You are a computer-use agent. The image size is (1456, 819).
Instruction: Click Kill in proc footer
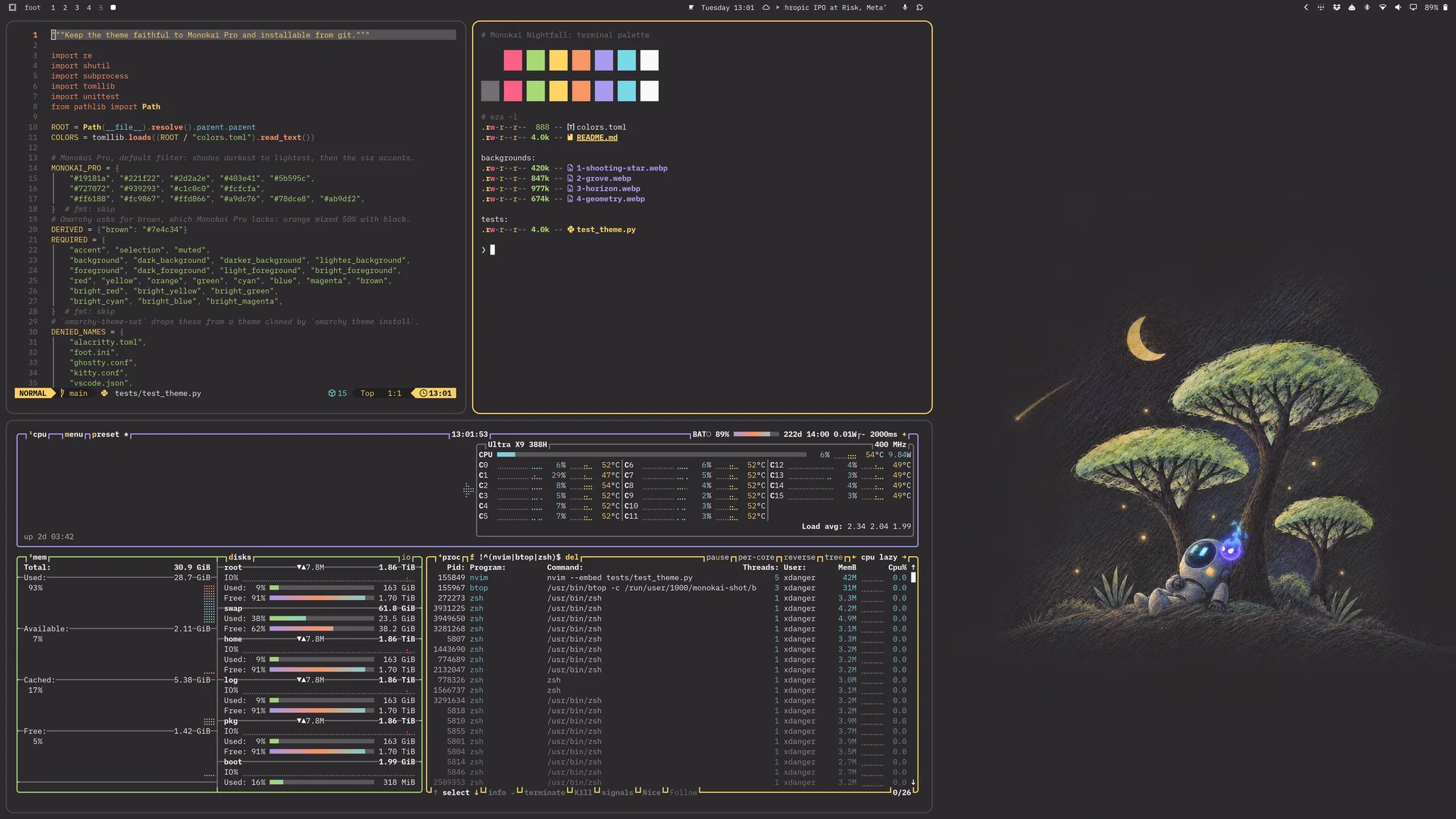coord(583,793)
